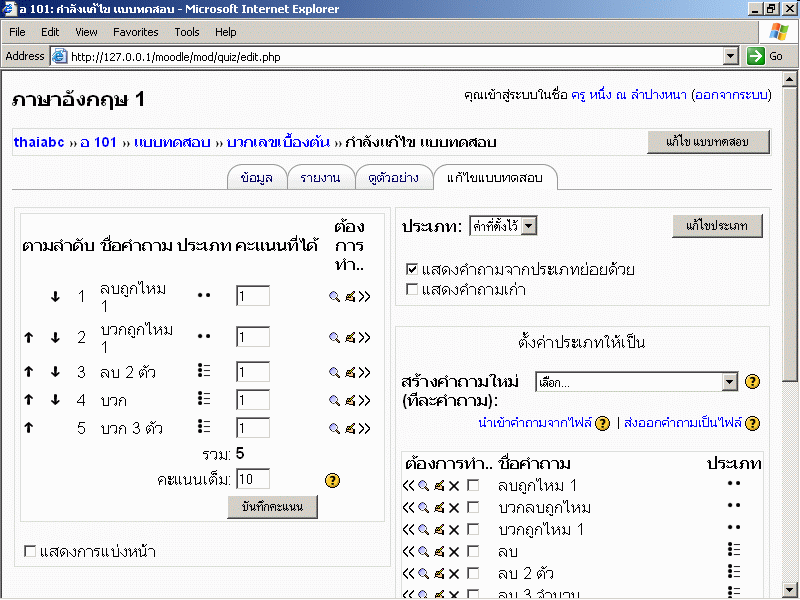This screenshot has width=800, height=600.
Task: Click help icon beside import questions link
Action: pyautogui.click(x=602, y=423)
